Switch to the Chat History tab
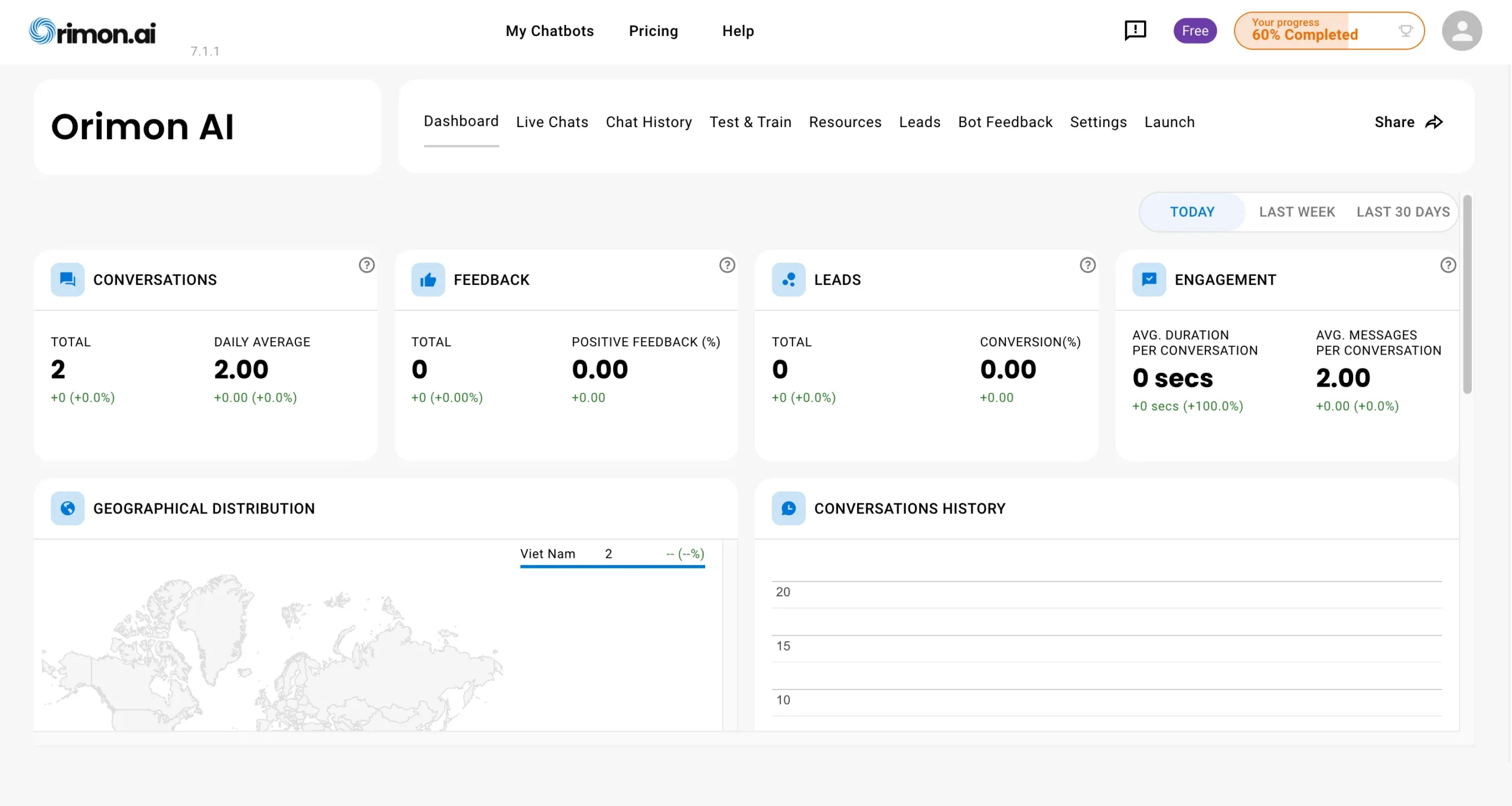1512x806 pixels. click(x=649, y=122)
